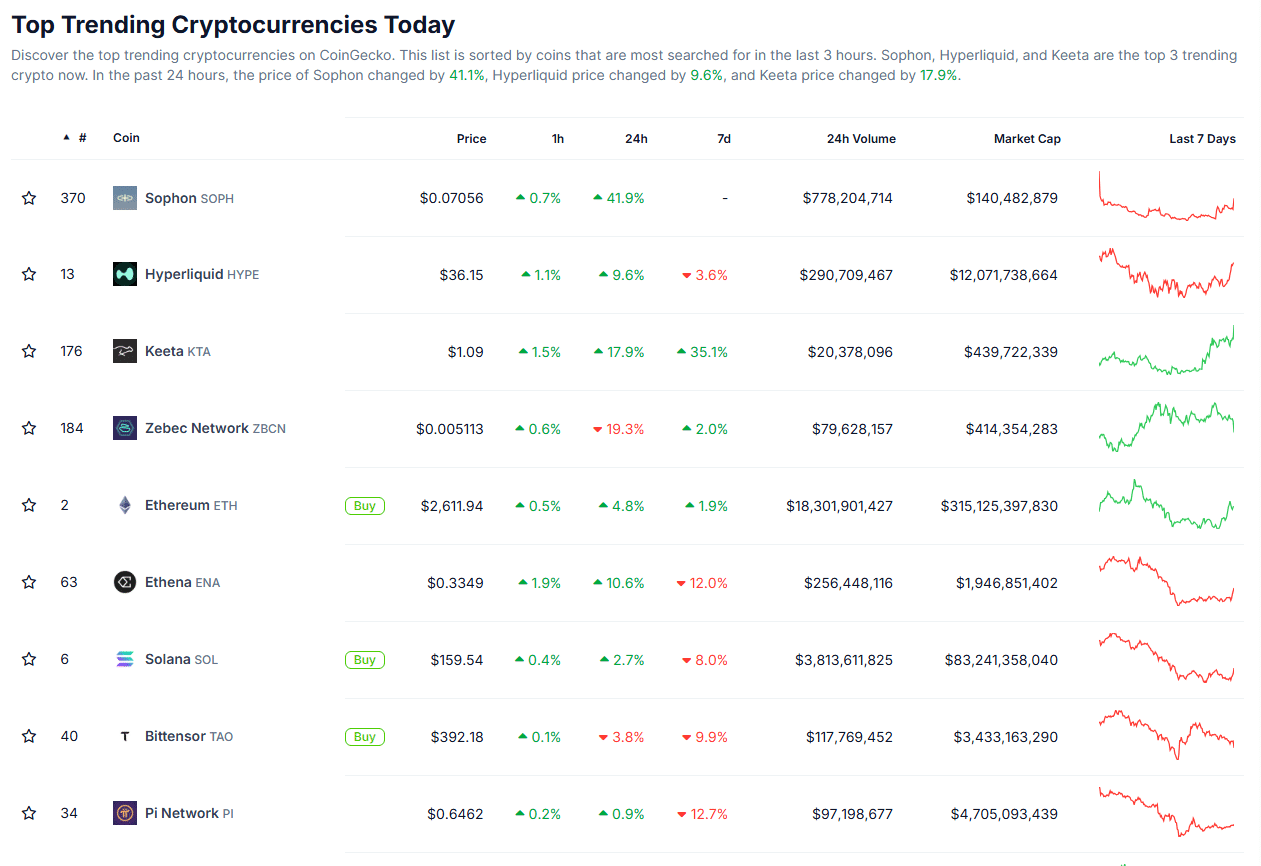The image size is (1261, 866).
Task: Click the Ethereum diamond logo icon
Action: coord(124,505)
